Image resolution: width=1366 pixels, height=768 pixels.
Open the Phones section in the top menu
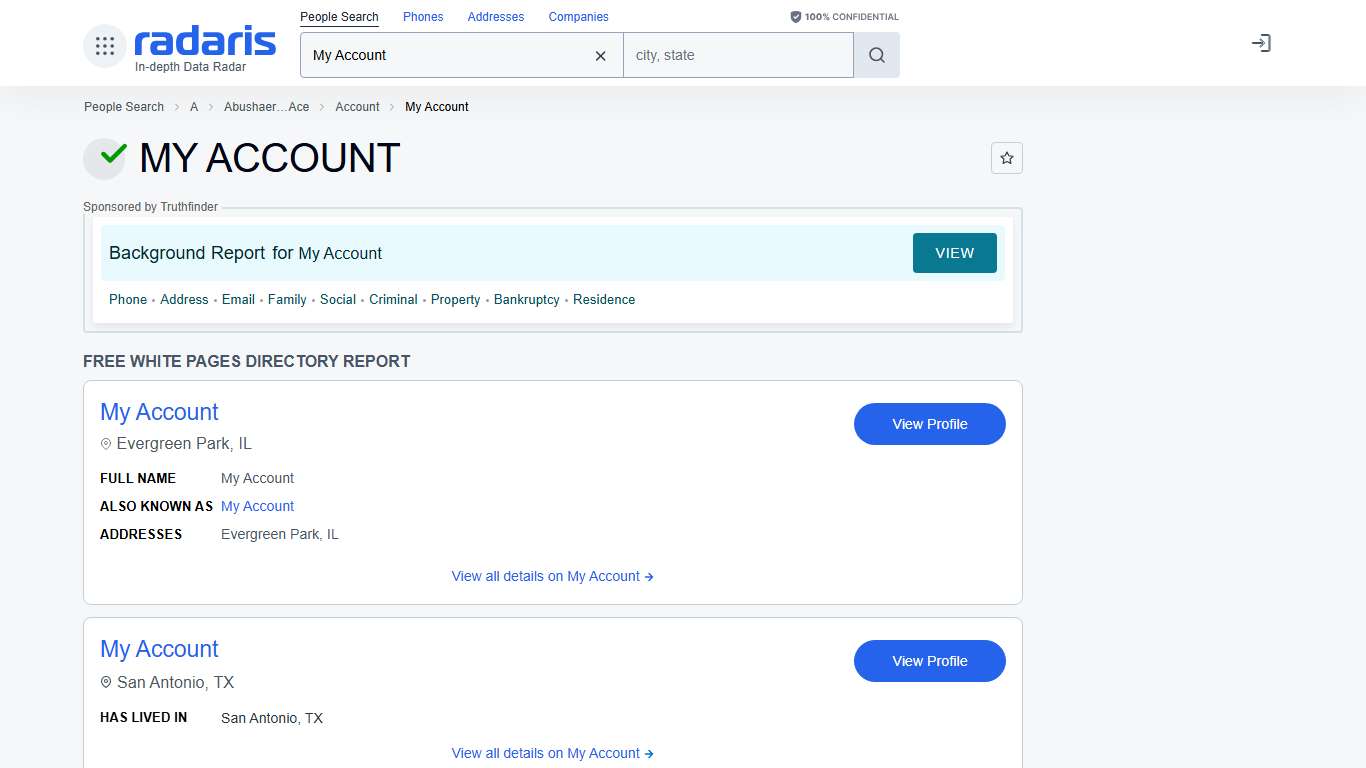[422, 16]
